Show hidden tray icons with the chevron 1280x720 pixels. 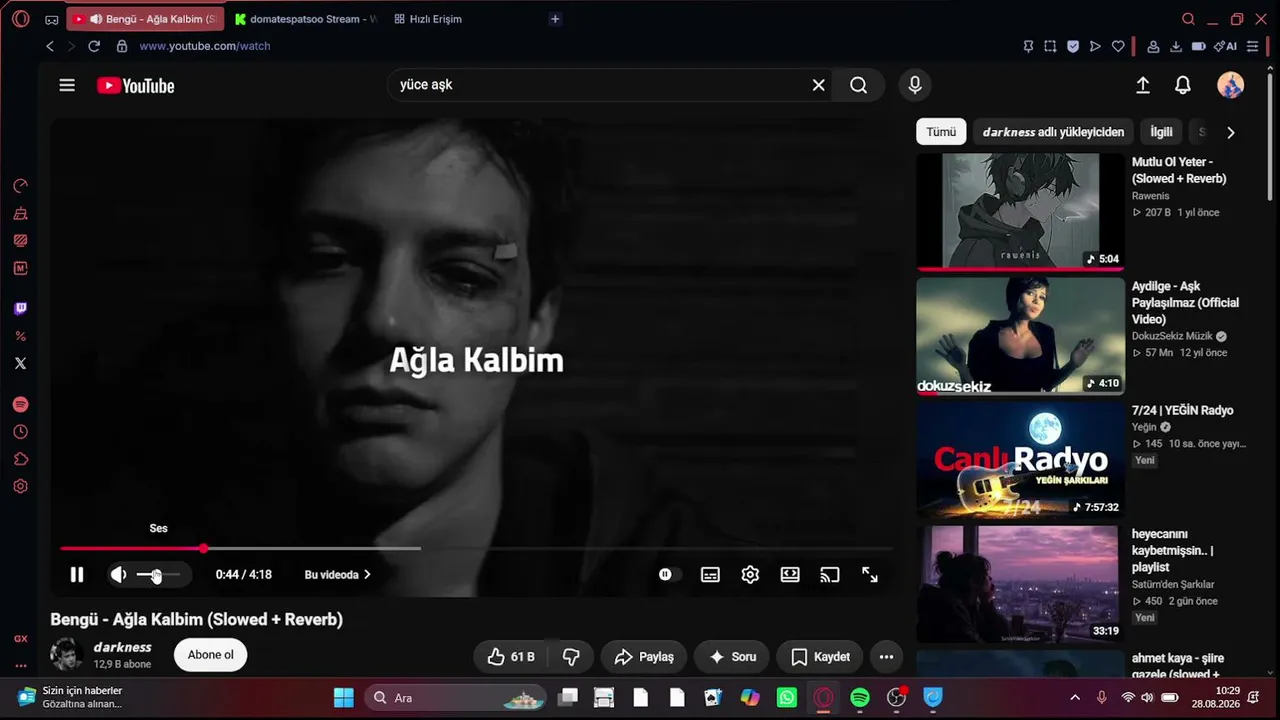coord(1075,698)
